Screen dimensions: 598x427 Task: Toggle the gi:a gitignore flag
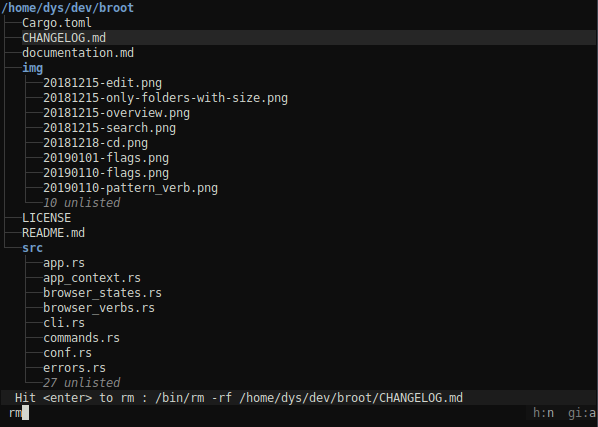(x=582, y=413)
